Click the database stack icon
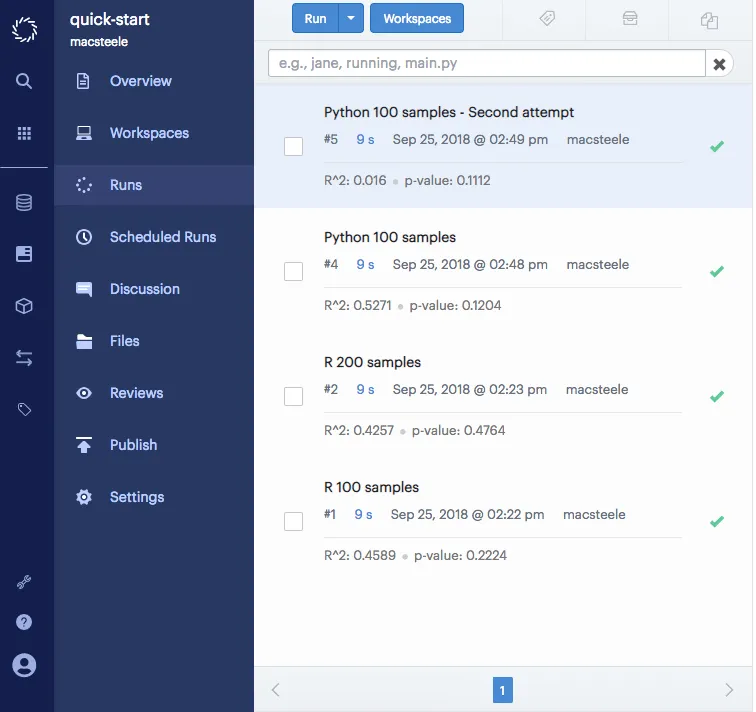756x712 pixels. coord(24,203)
